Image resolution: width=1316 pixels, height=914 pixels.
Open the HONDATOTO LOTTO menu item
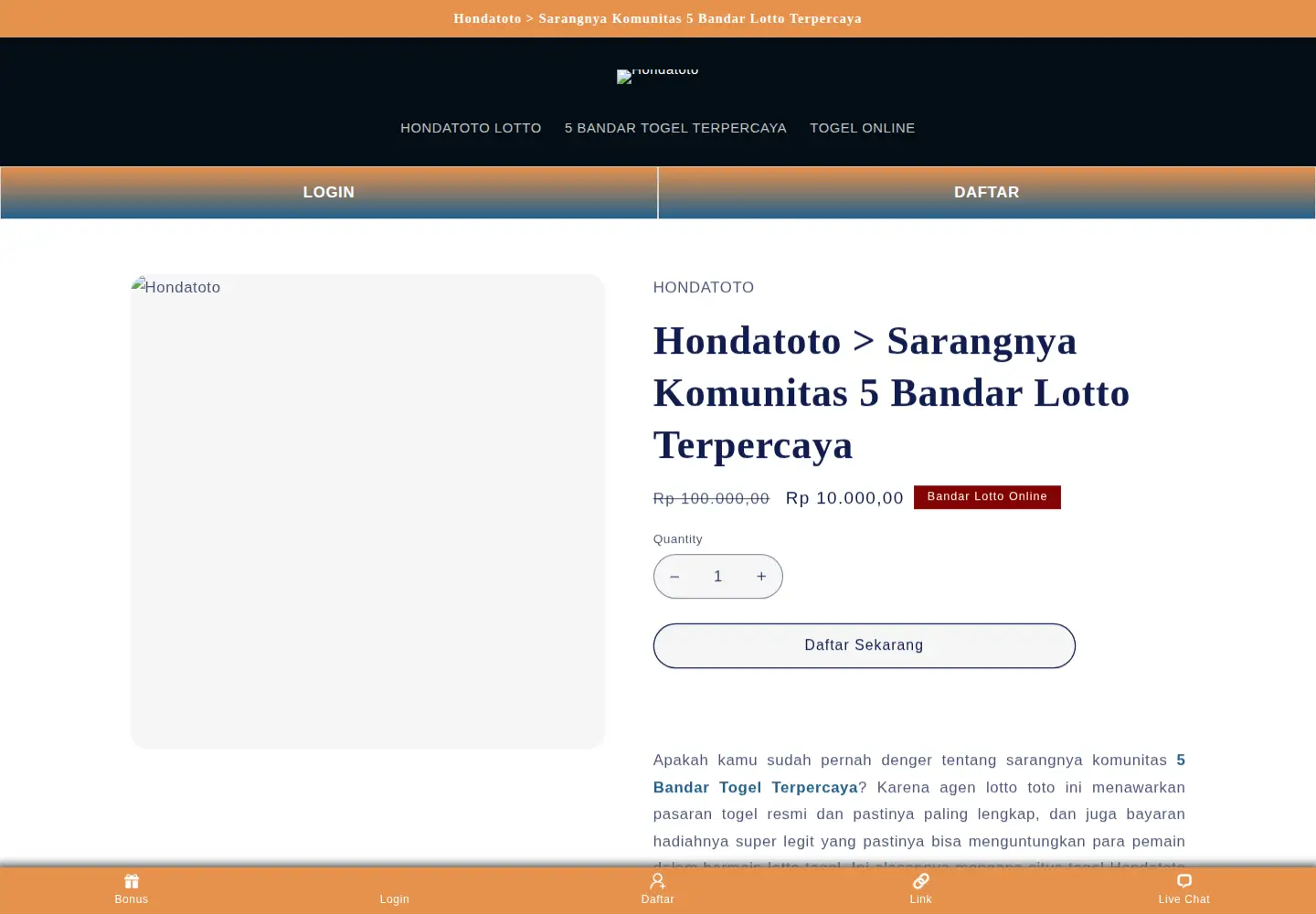[471, 128]
